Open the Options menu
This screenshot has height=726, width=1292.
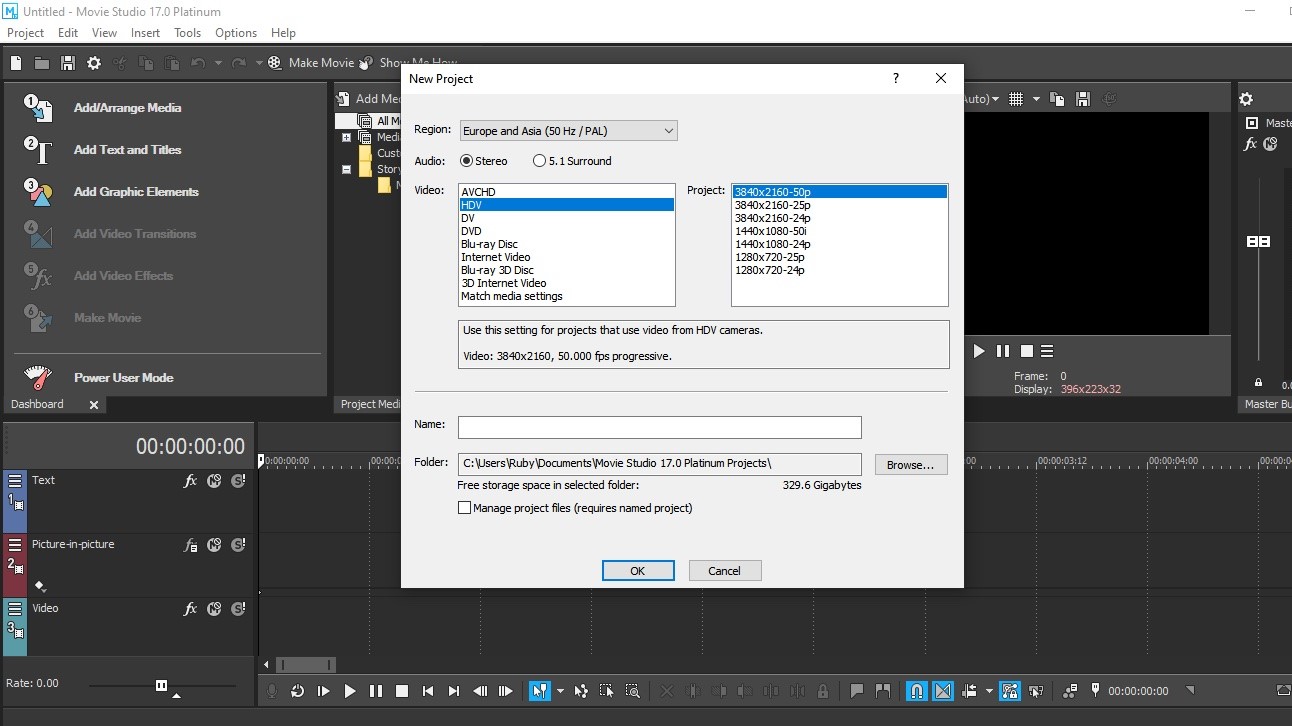[x=236, y=33]
